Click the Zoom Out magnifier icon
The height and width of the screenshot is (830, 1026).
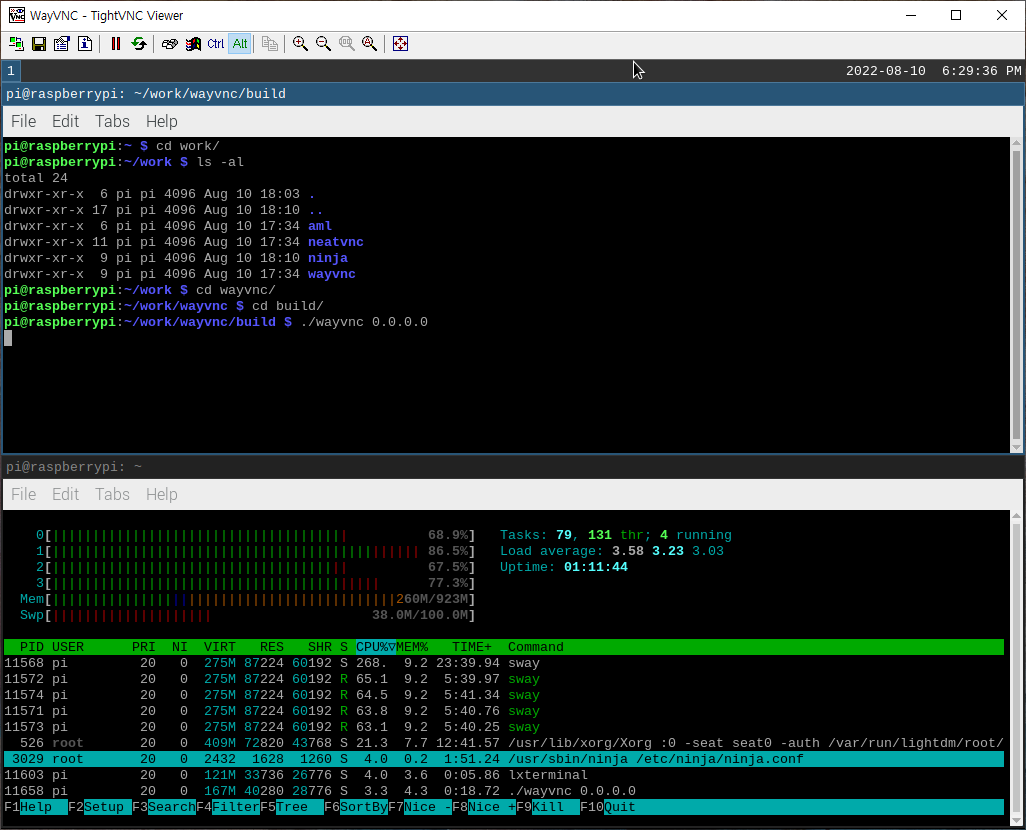pos(323,44)
